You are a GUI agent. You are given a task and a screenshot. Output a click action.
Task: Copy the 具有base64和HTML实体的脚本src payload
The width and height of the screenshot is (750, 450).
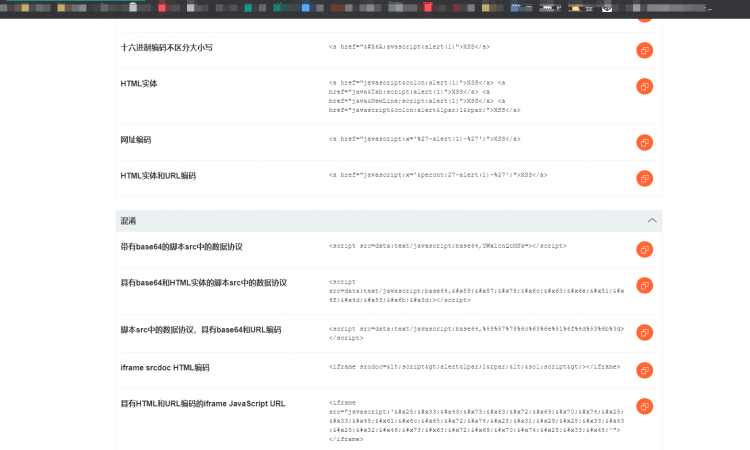click(644, 285)
